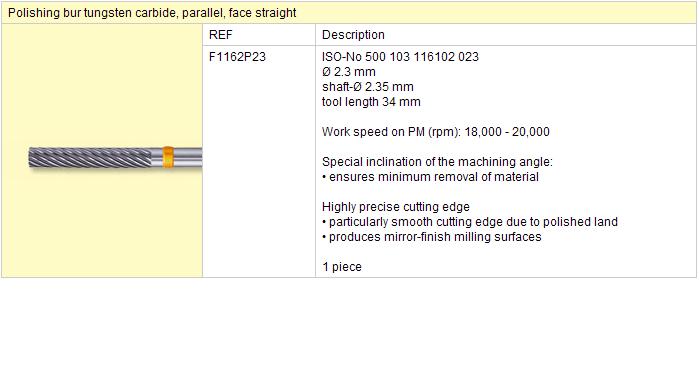This screenshot has height=391, width=699.
Task: Click the spiral fluted cutting head of bur
Action: [x=90, y=157]
